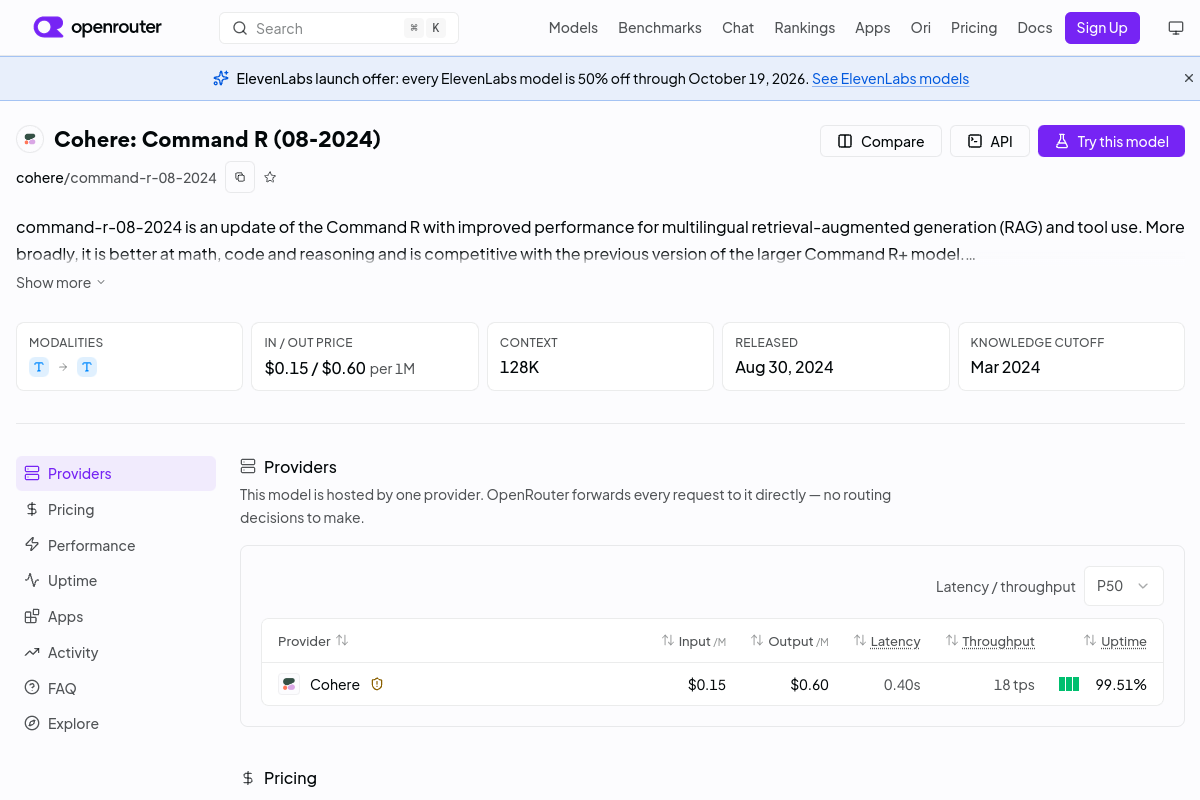Expand description with Show more
This screenshot has width=1200, height=800.
coord(61,283)
